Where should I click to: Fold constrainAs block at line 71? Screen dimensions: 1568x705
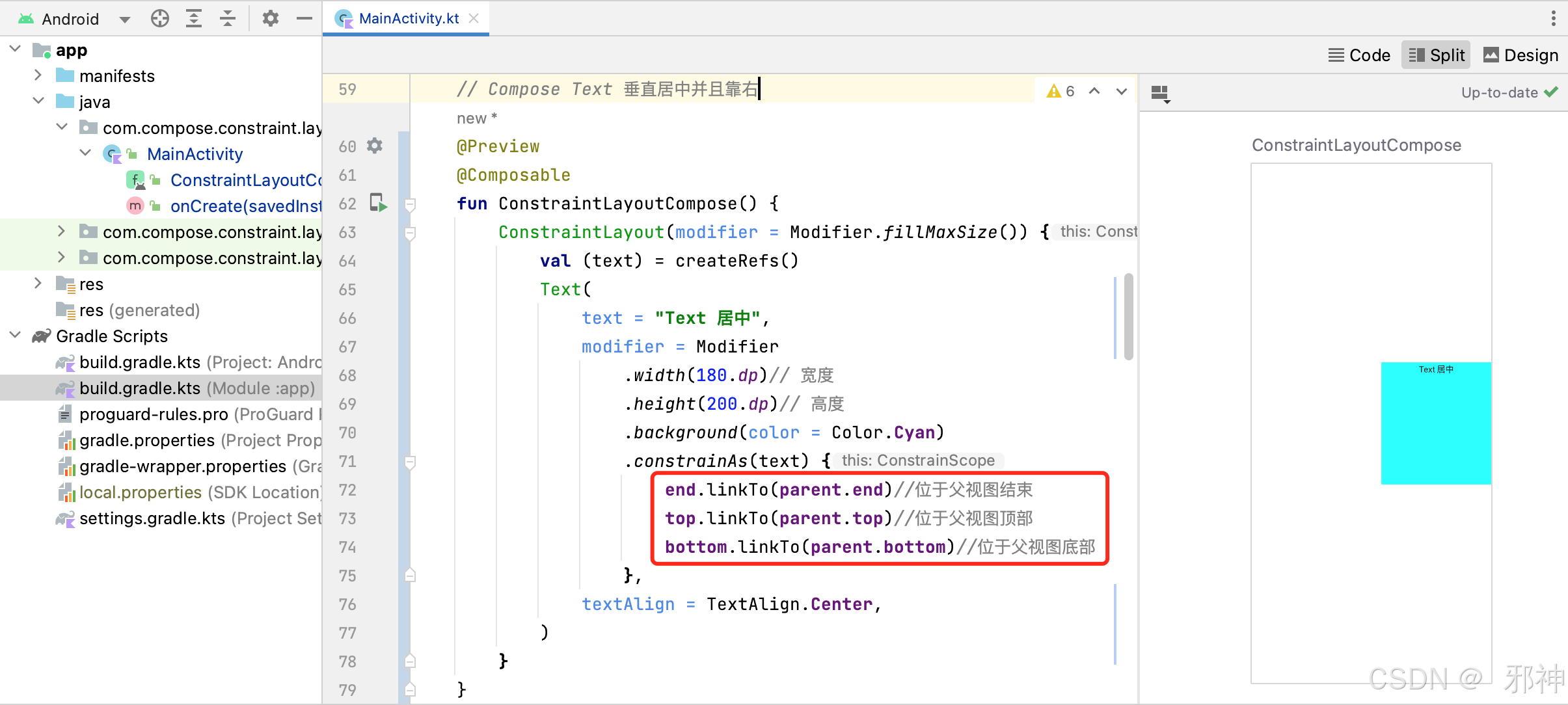410,462
